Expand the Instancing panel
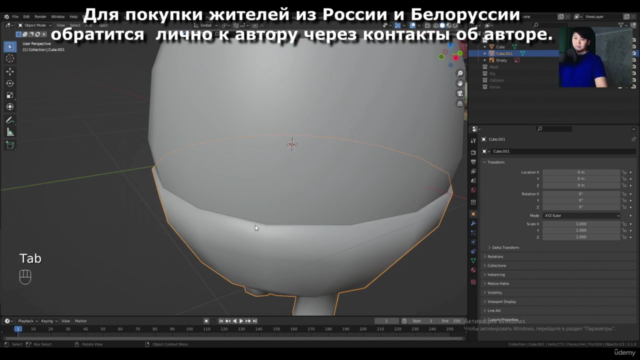 point(496,275)
